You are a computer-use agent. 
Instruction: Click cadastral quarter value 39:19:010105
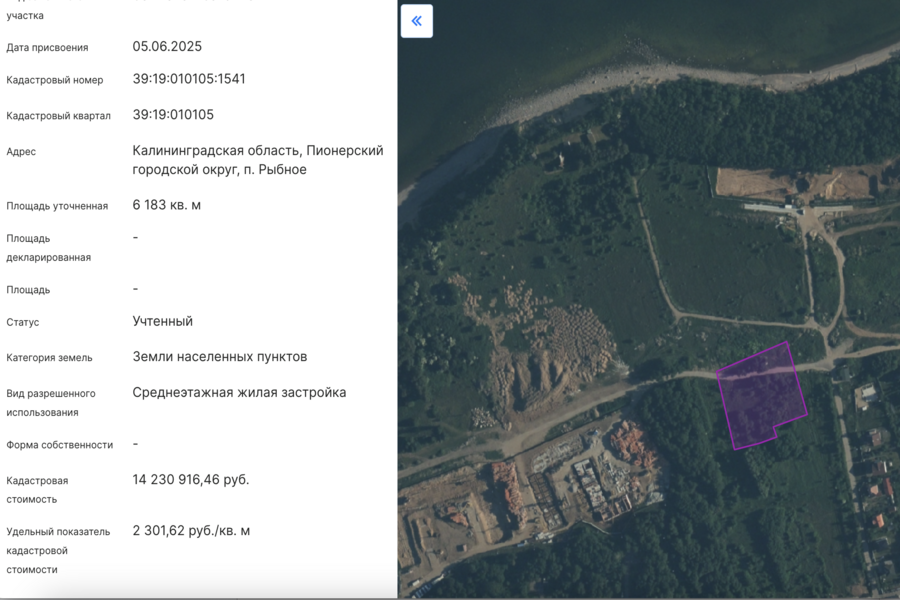(173, 115)
